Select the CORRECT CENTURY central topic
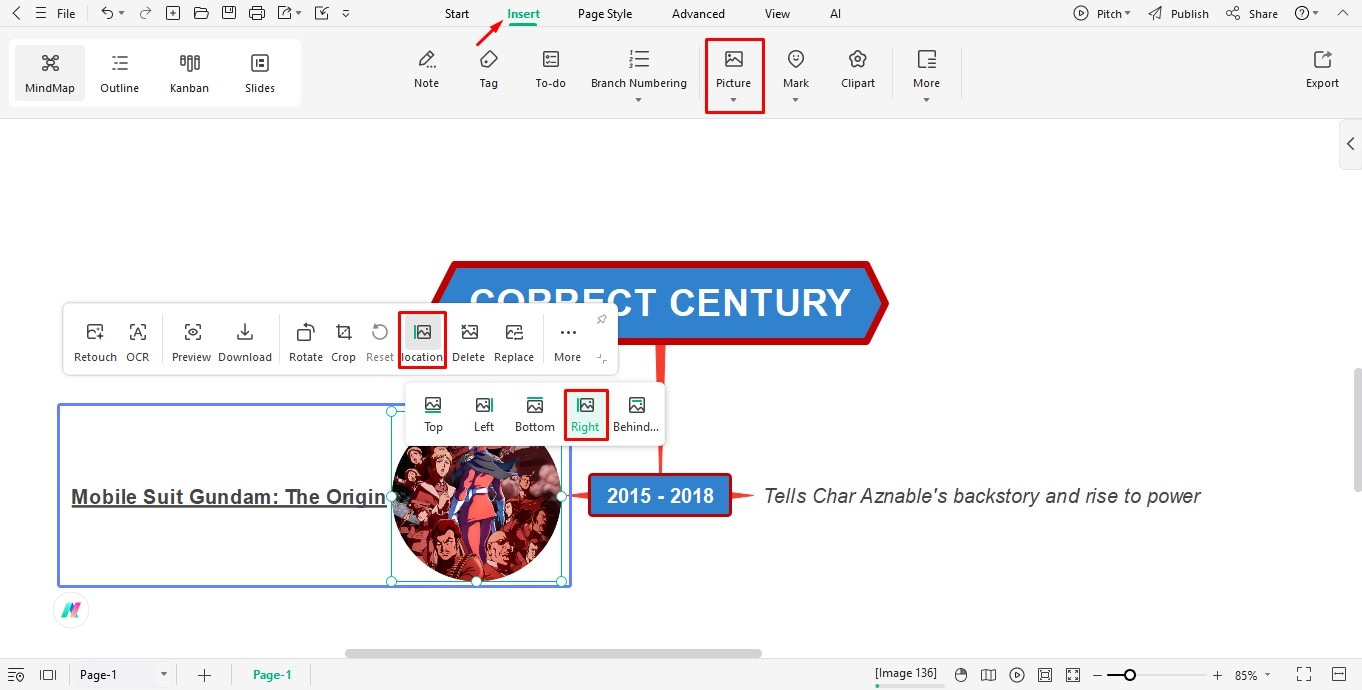Screen dimensions: 1362x690 click(x=660, y=303)
